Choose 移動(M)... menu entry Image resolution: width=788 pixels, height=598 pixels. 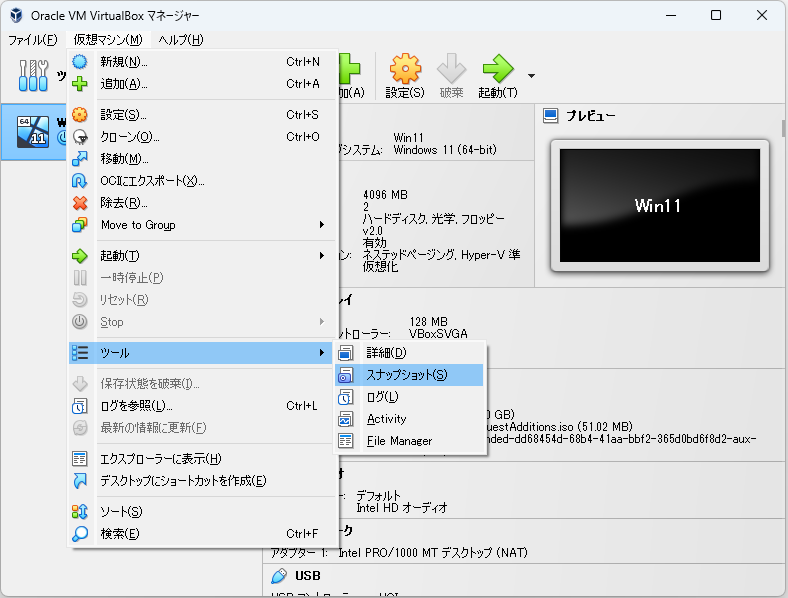tap(200, 159)
